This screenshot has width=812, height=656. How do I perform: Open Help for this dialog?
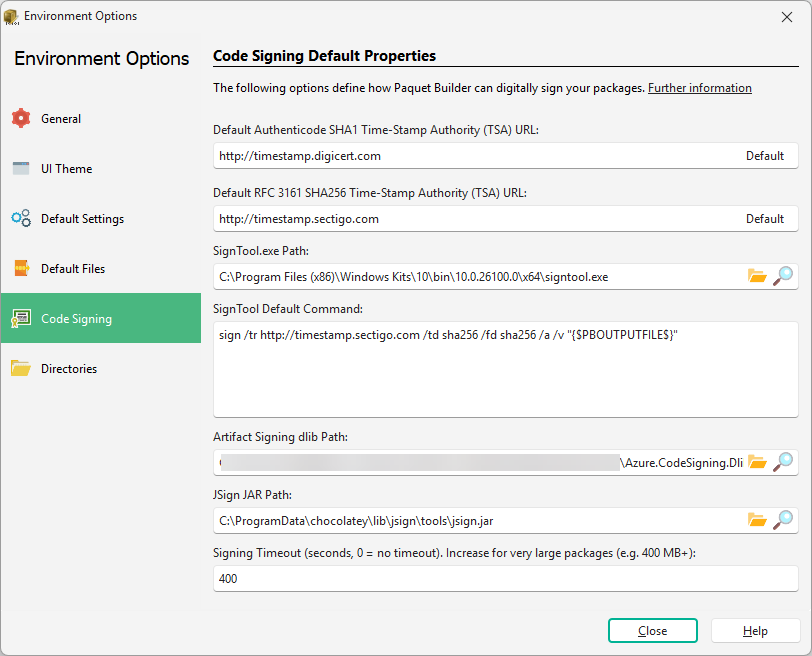[755, 631]
